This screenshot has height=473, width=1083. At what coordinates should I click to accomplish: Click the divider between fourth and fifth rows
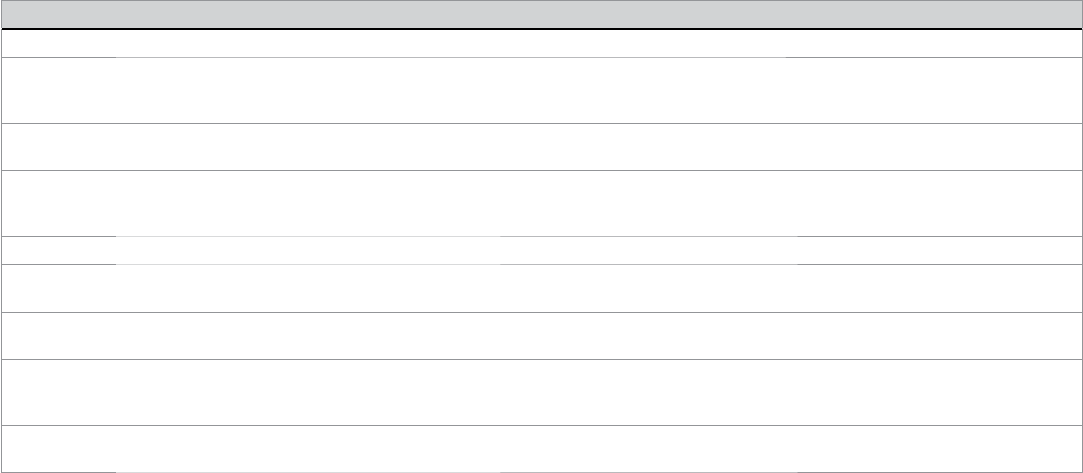coord(541,236)
